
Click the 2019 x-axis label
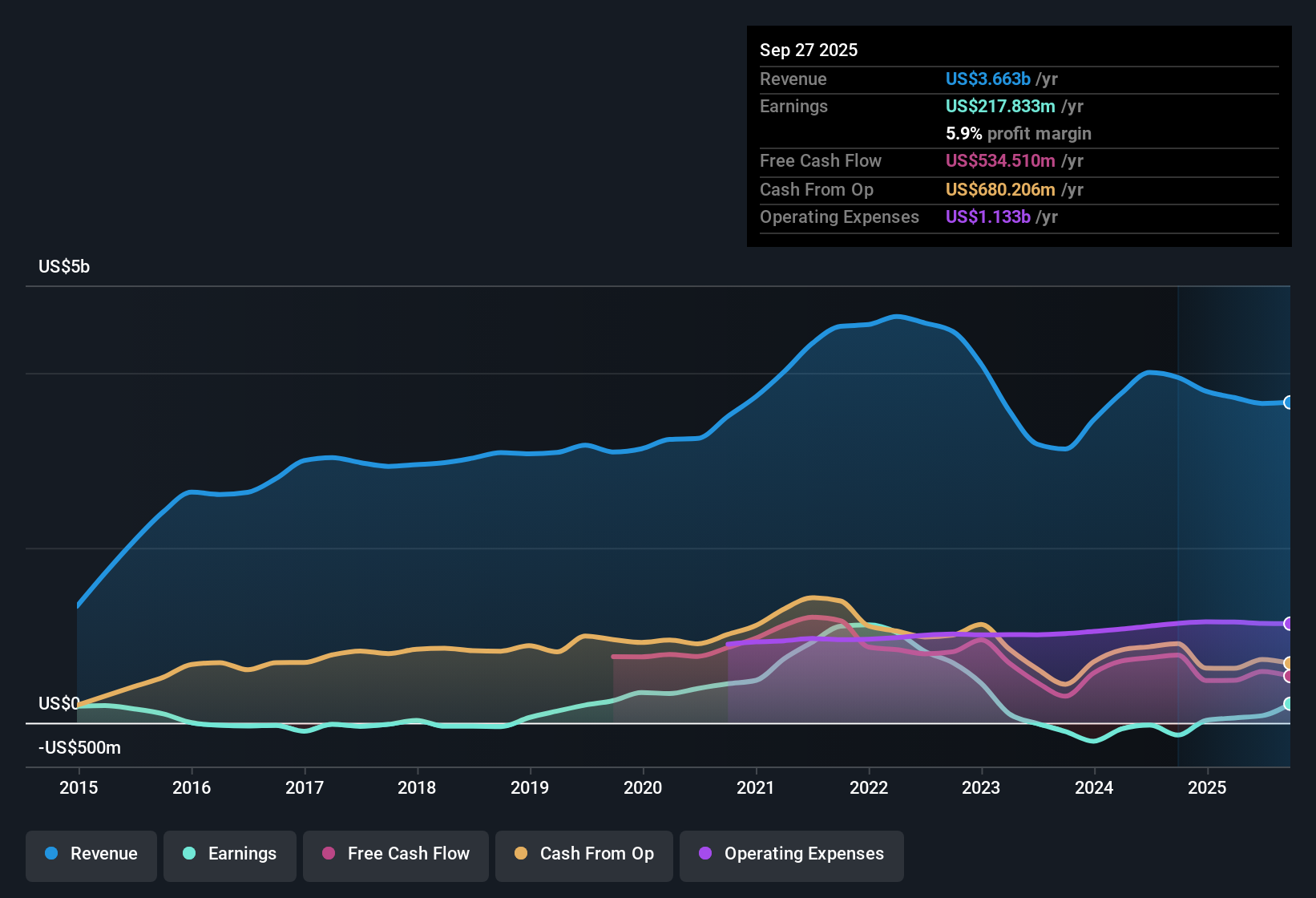pos(530,787)
